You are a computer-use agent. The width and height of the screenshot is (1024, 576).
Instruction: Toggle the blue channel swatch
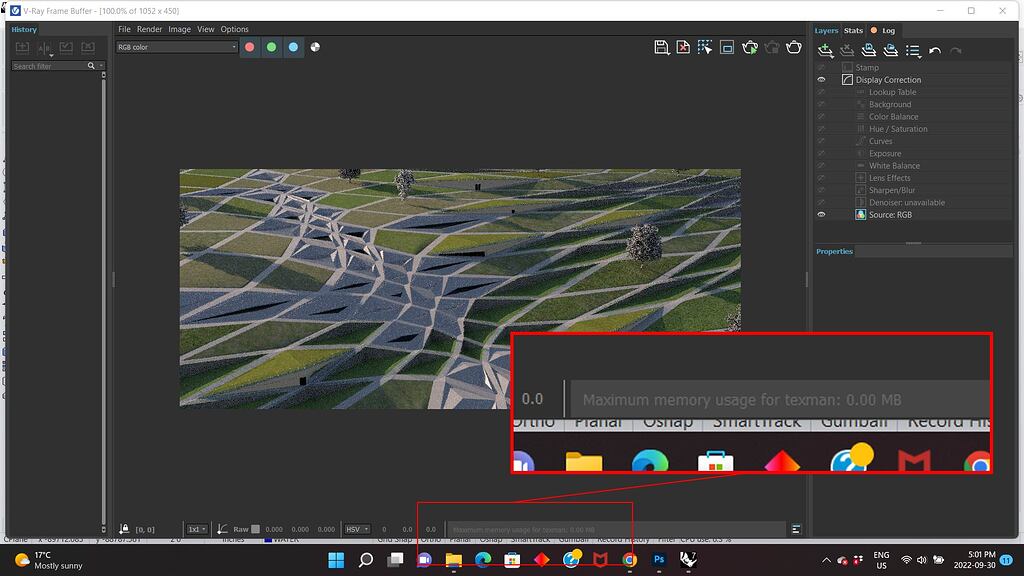pos(293,47)
